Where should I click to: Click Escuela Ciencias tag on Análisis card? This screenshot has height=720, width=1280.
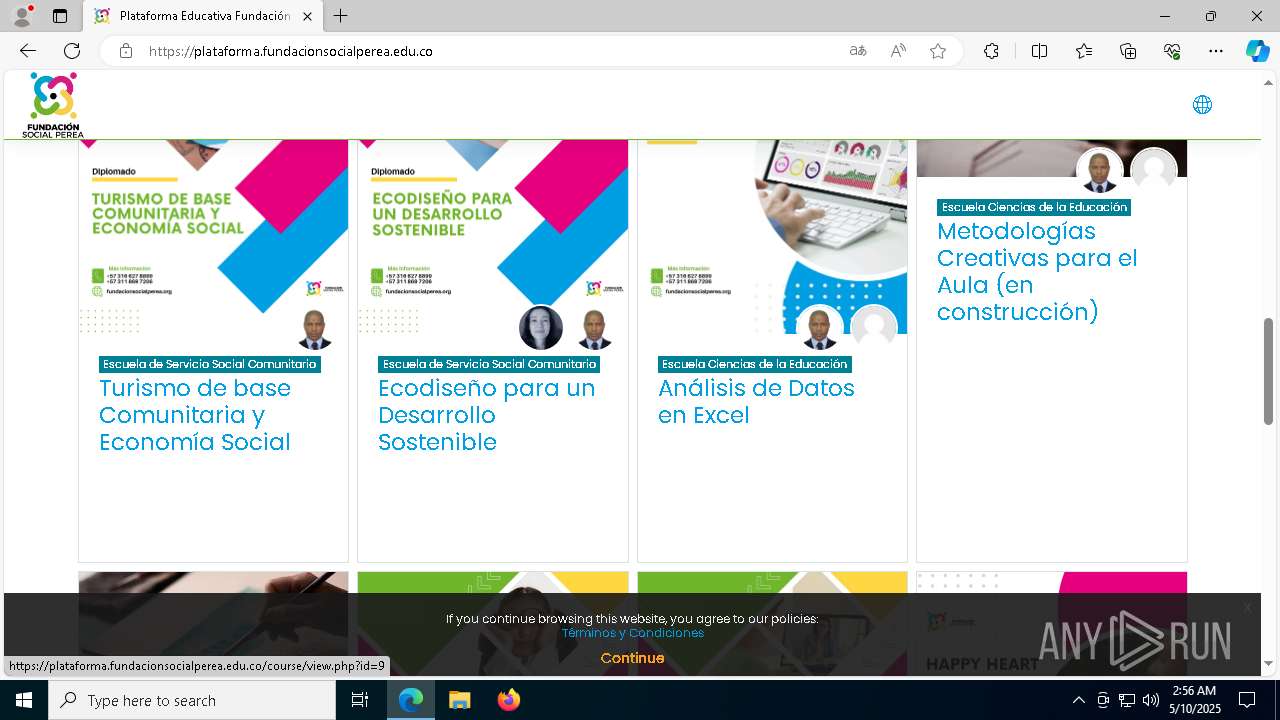coord(755,364)
